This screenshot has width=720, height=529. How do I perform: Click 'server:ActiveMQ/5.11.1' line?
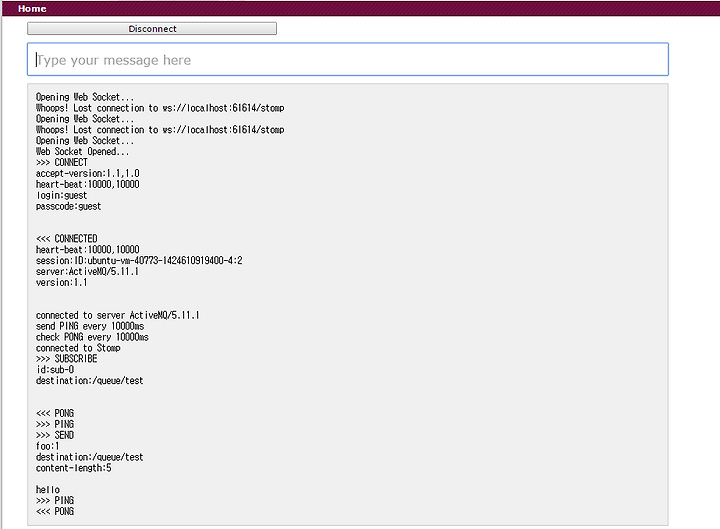(87, 272)
